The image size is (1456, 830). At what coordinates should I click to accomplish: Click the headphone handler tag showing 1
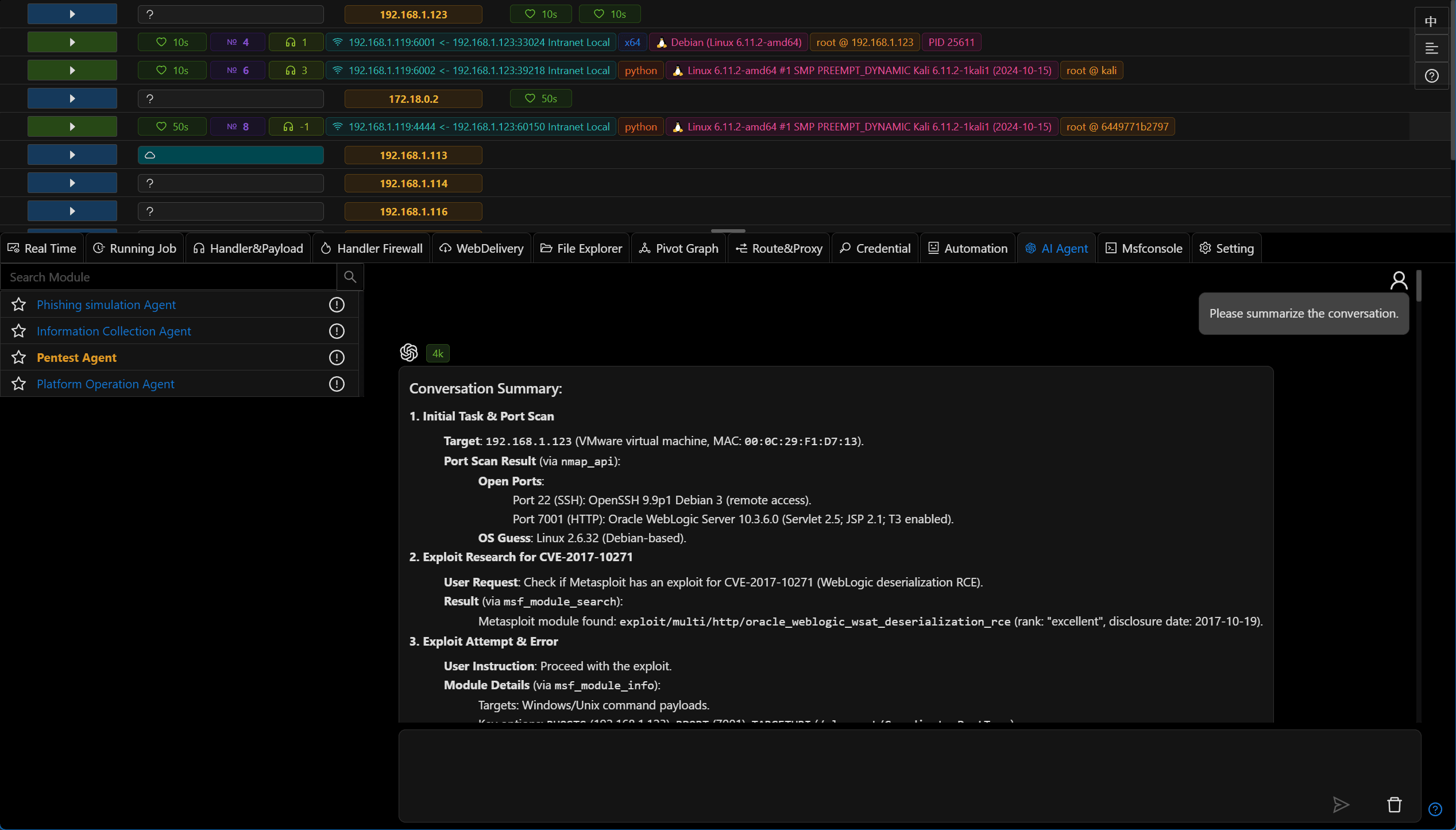[296, 42]
